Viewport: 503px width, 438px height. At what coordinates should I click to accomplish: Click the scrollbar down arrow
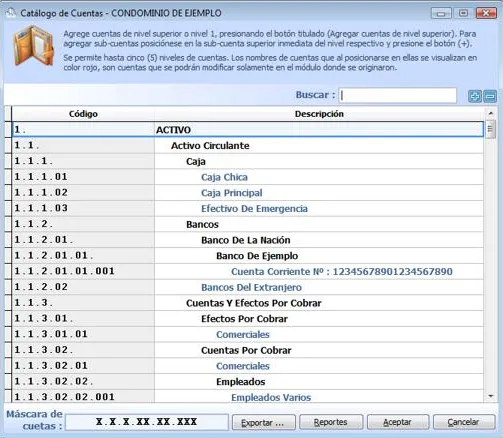click(x=490, y=396)
